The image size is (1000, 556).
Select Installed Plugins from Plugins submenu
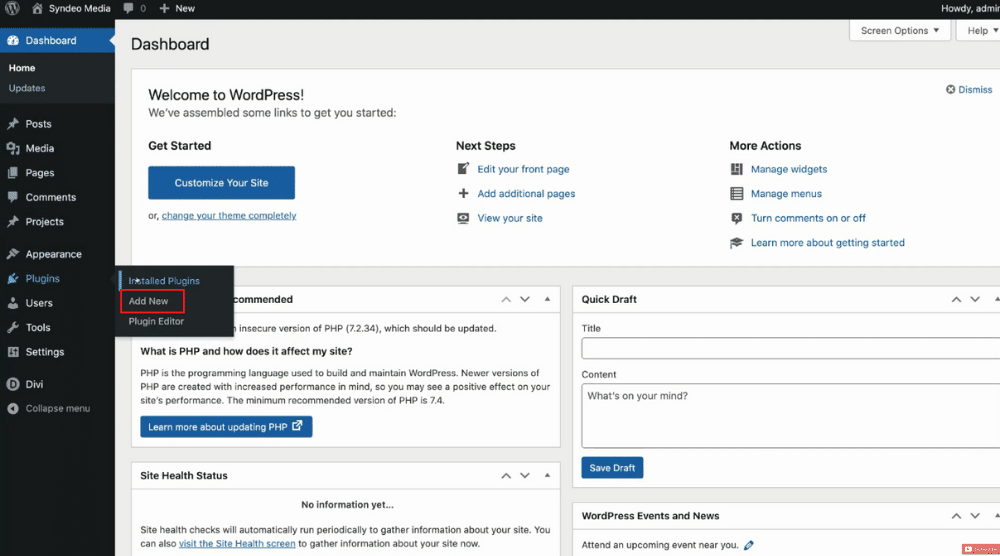click(164, 281)
